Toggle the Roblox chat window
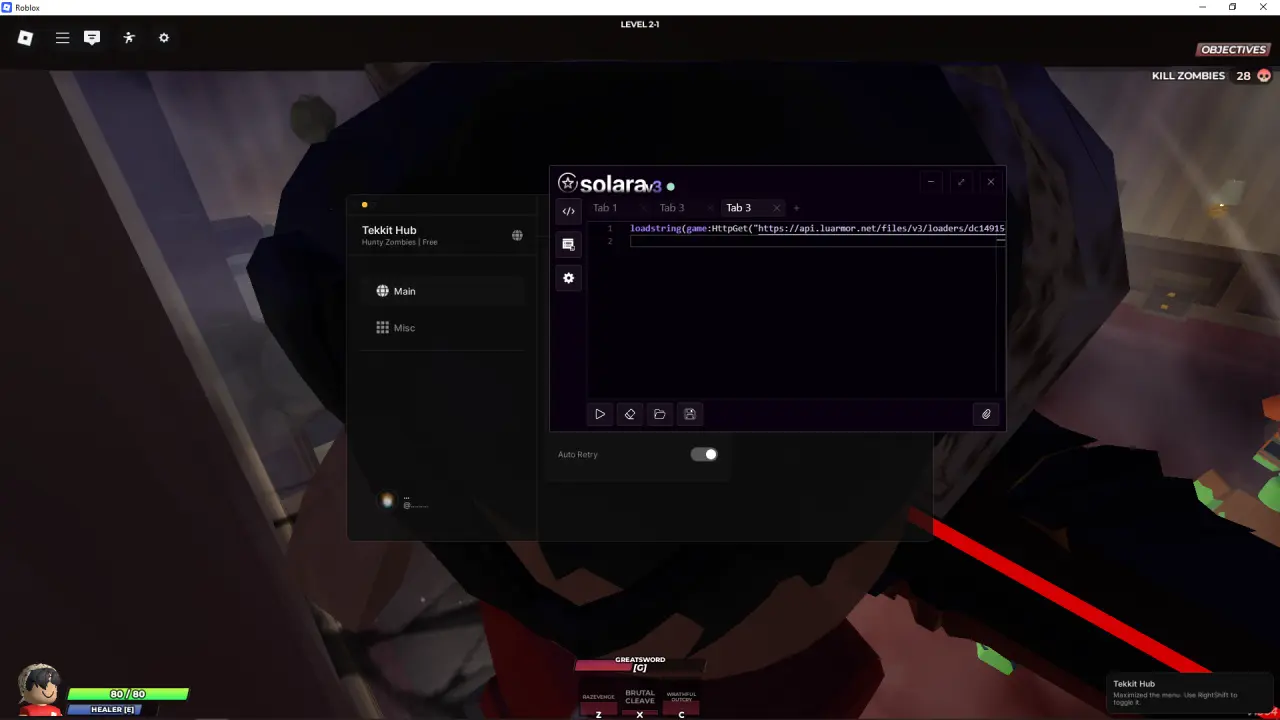This screenshot has width=1280, height=720. click(92, 38)
